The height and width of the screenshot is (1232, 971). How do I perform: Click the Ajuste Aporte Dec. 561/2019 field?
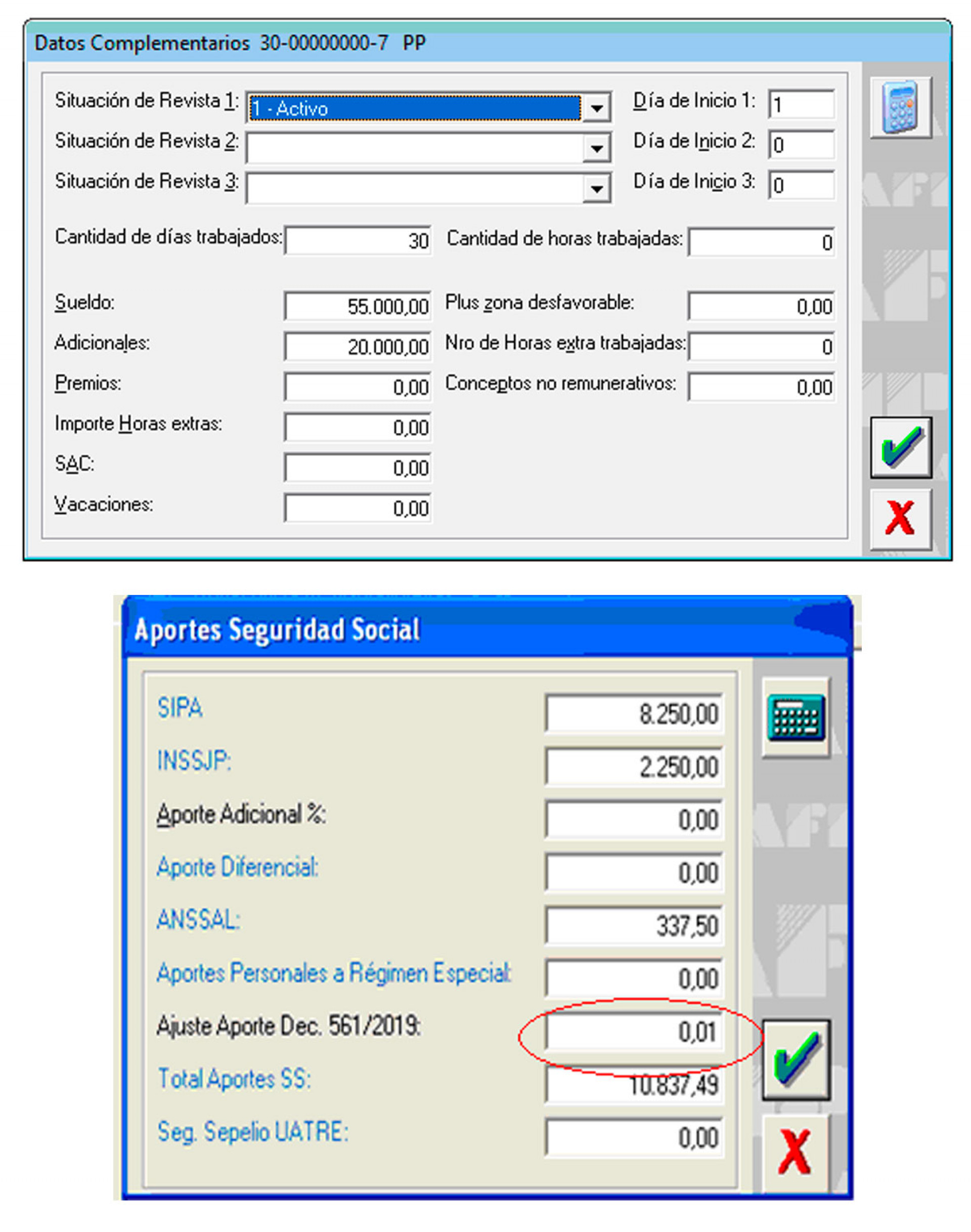click(x=634, y=1031)
